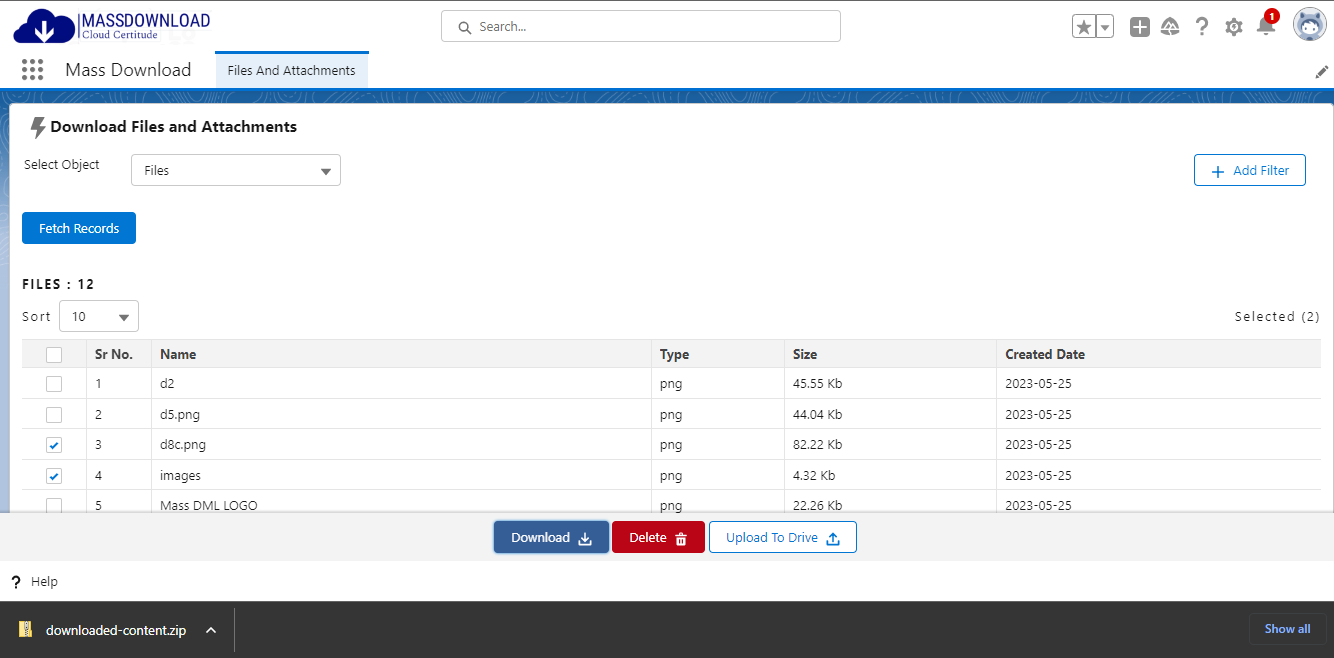The height and width of the screenshot is (658, 1334).
Task: Open the Global Actions plus icon
Action: pos(1140,27)
